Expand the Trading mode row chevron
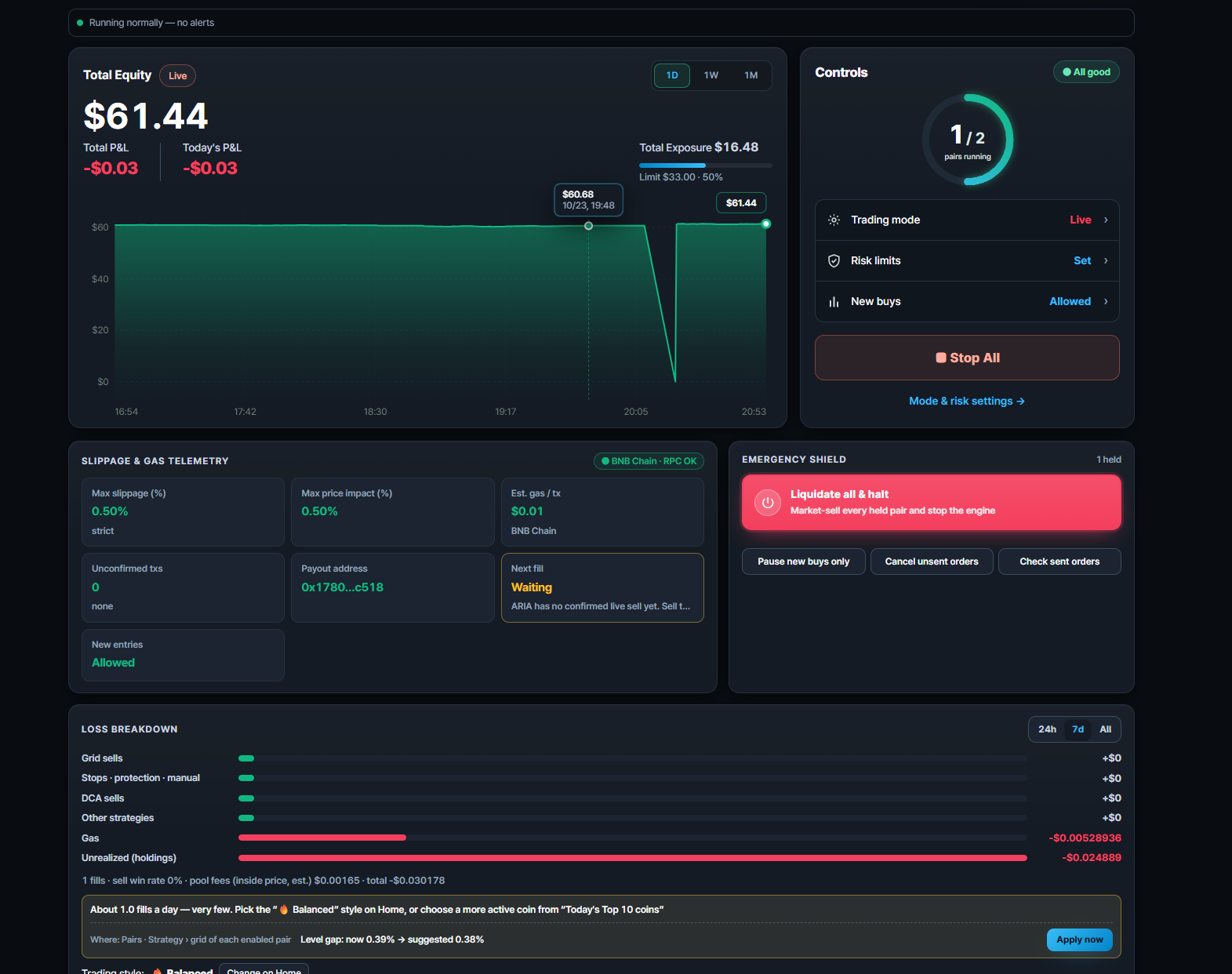The image size is (1232, 974). (1106, 220)
